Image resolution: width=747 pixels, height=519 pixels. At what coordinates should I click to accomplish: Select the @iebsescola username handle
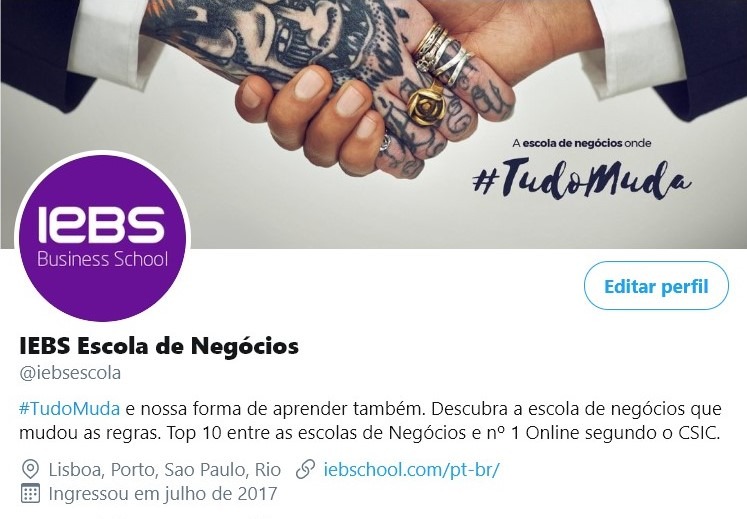coord(70,373)
